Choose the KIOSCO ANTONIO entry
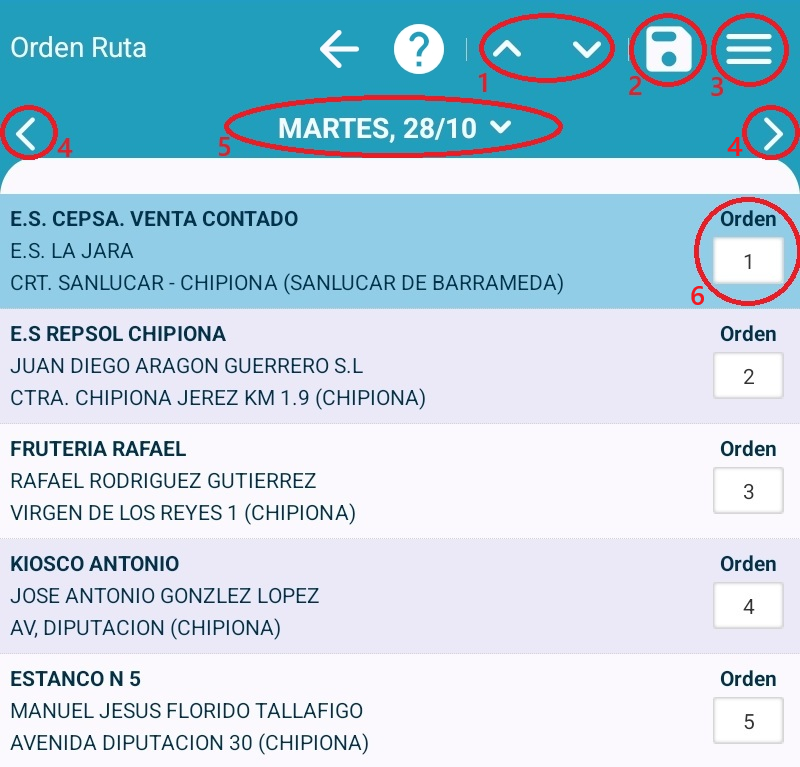Image resolution: width=800 pixels, height=767 pixels. [300, 596]
